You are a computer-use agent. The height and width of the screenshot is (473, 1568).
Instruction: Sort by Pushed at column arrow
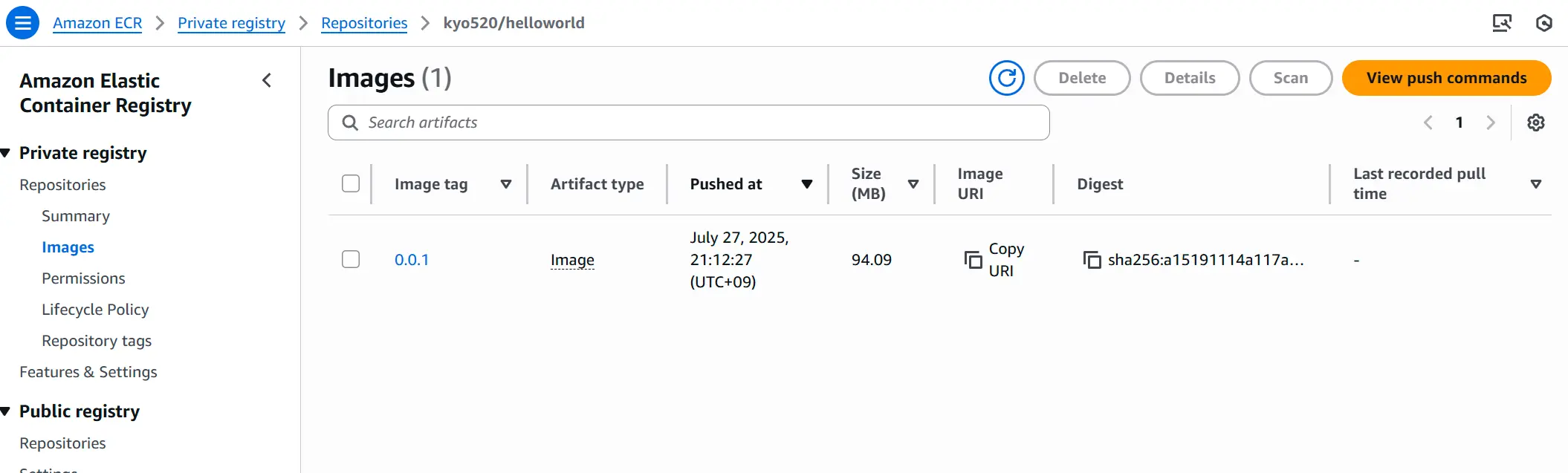pos(807,184)
